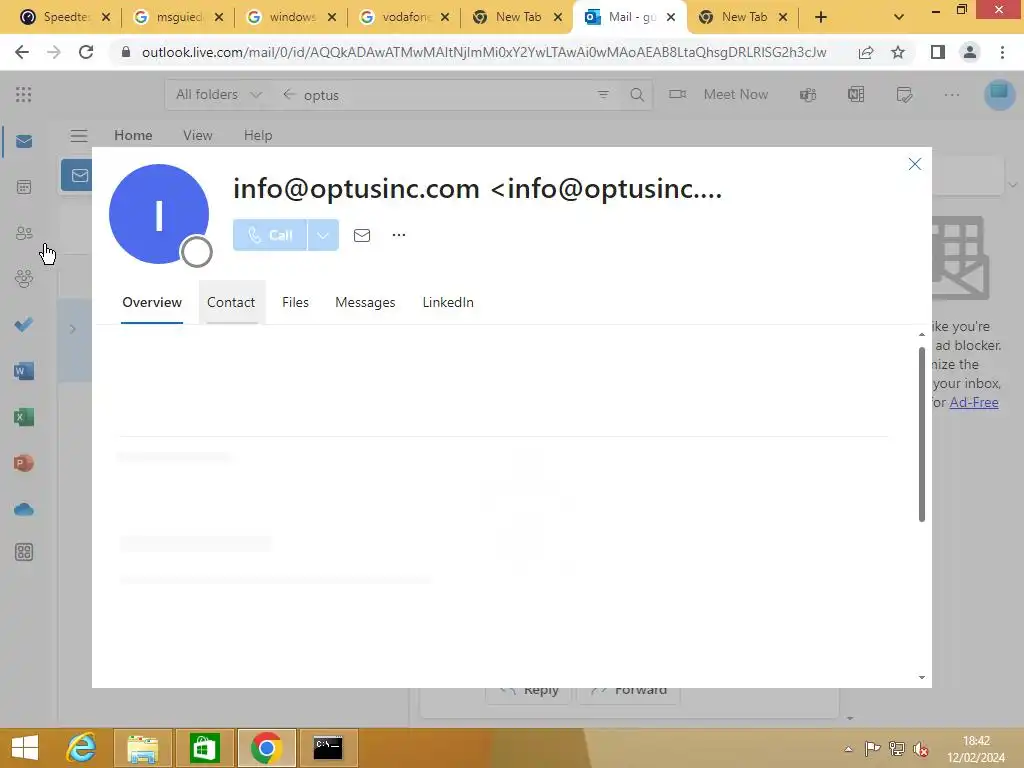
Task: Open My Day notes icon
Action: (x=904, y=95)
